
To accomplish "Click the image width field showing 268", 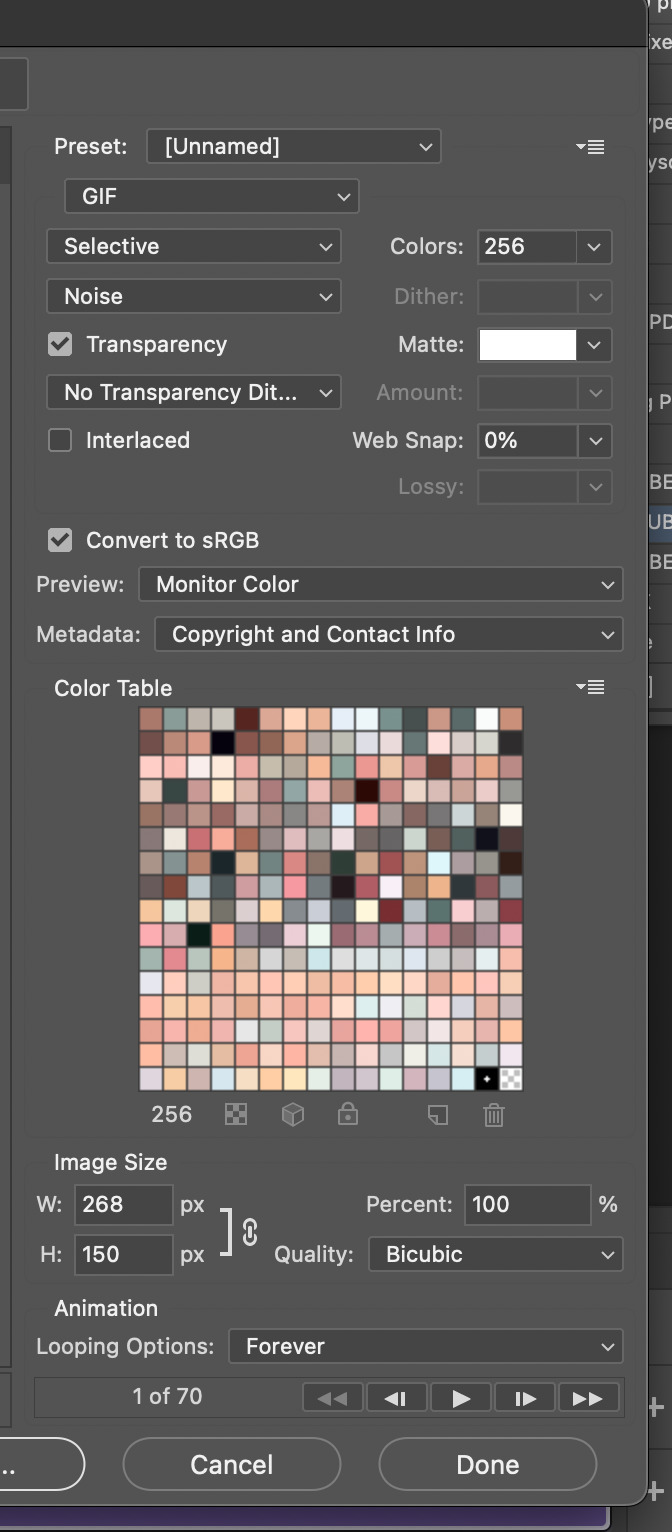I will [124, 1204].
